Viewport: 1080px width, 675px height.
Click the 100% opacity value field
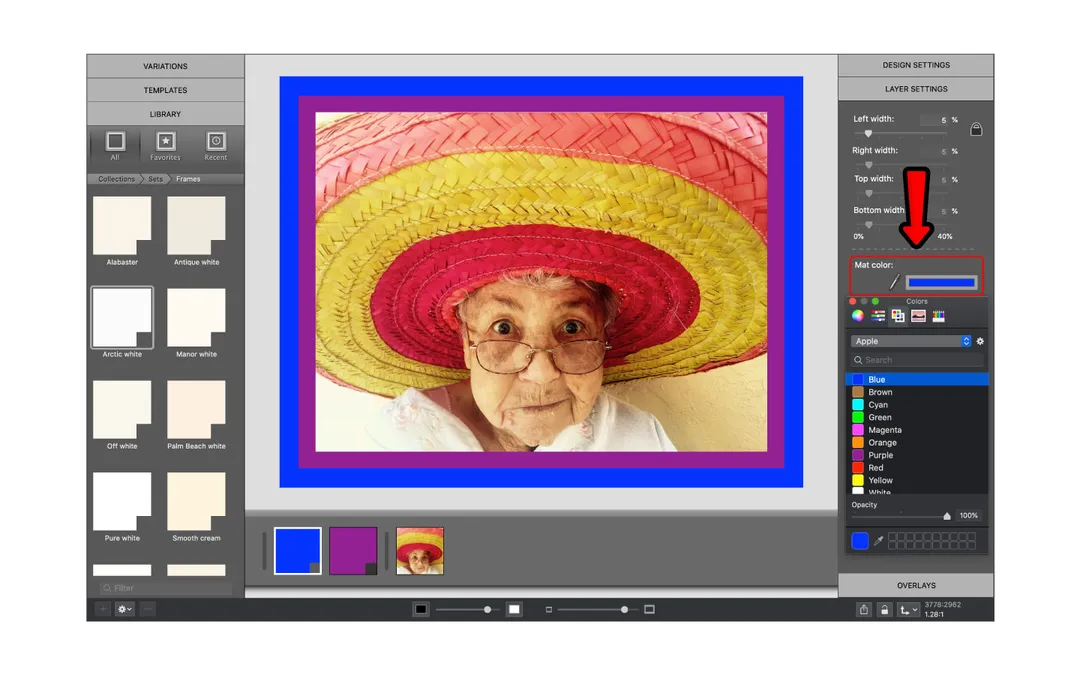(968, 516)
